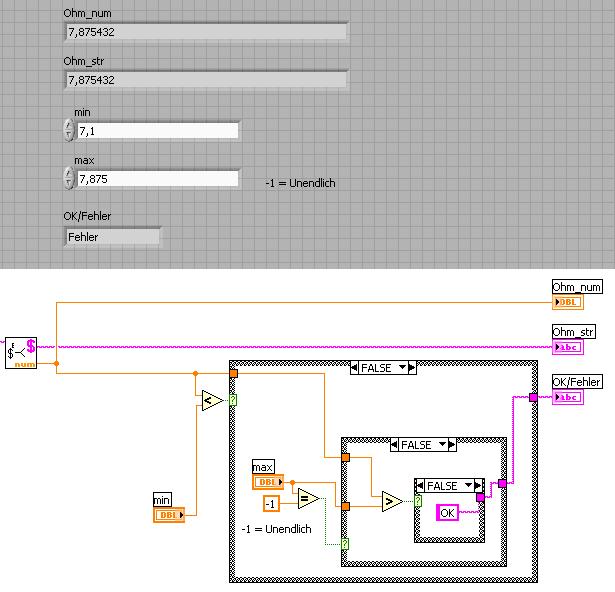
Task: Click the Scan From String function node
Action: [21, 353]
